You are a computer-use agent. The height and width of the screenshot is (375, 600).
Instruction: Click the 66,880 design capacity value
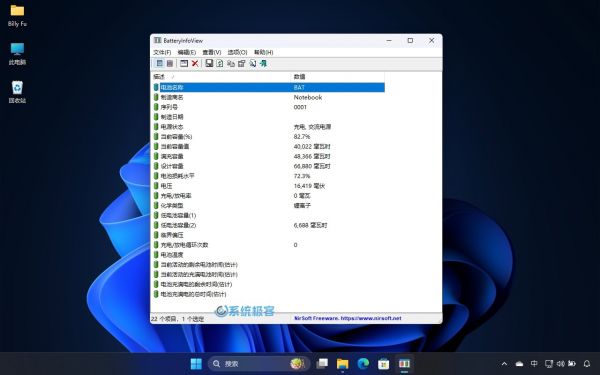click(x=312, y=166)
